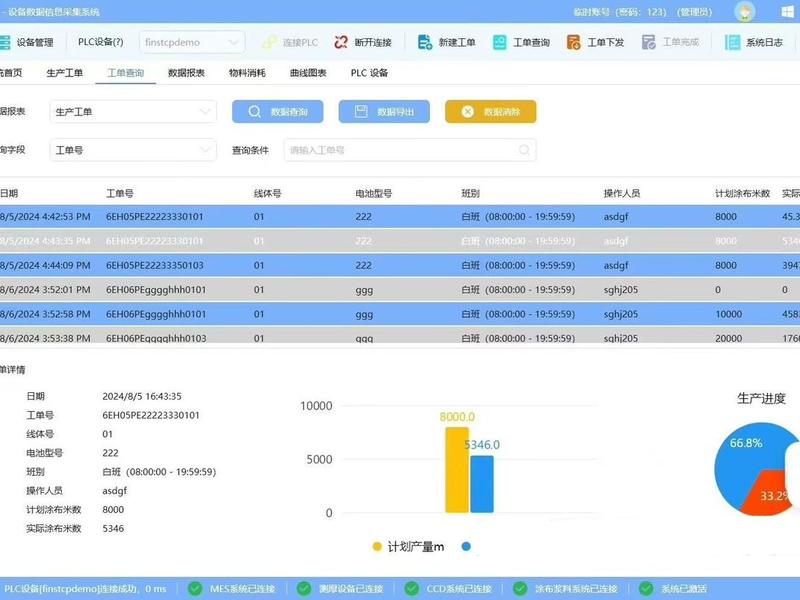Click the 2024/8/5 16:43:35 detail date value
Image resolution: width=800 pixels, height=600 pixels.
pyautogui.click(x=142, y=396)
